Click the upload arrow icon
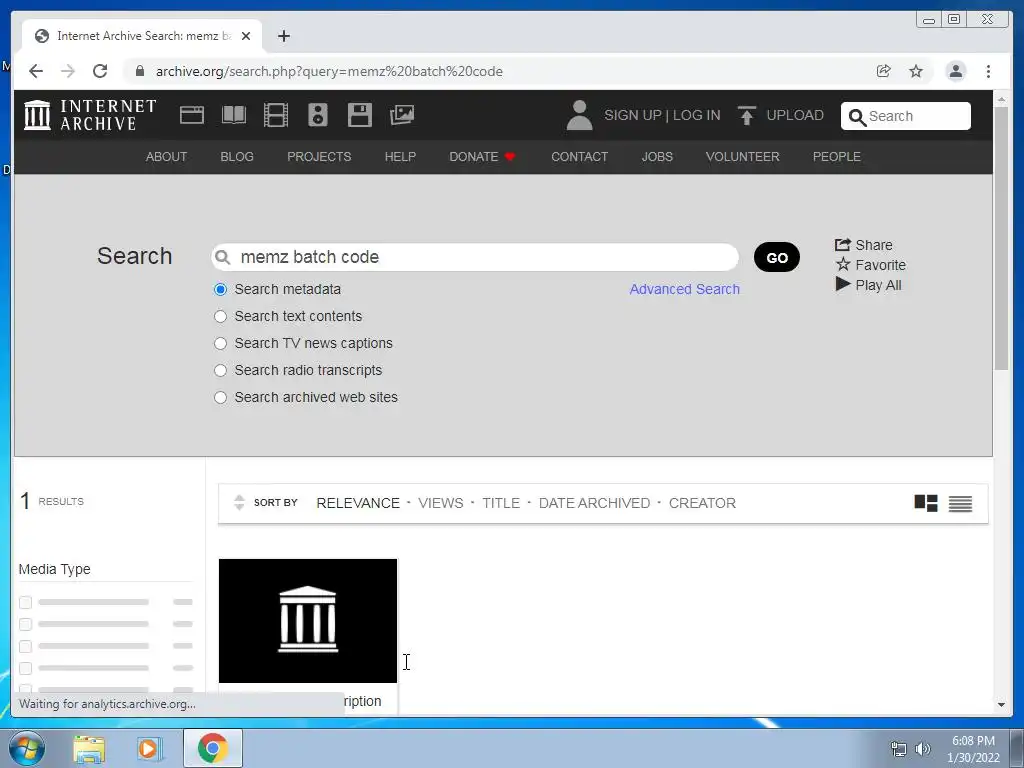1024x768 pixels. click(746, 116)
